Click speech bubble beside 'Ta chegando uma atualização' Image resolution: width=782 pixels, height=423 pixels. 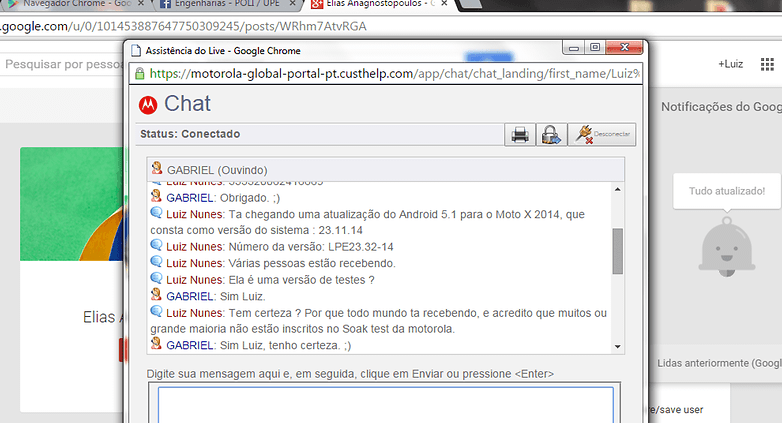coord(156,212)
